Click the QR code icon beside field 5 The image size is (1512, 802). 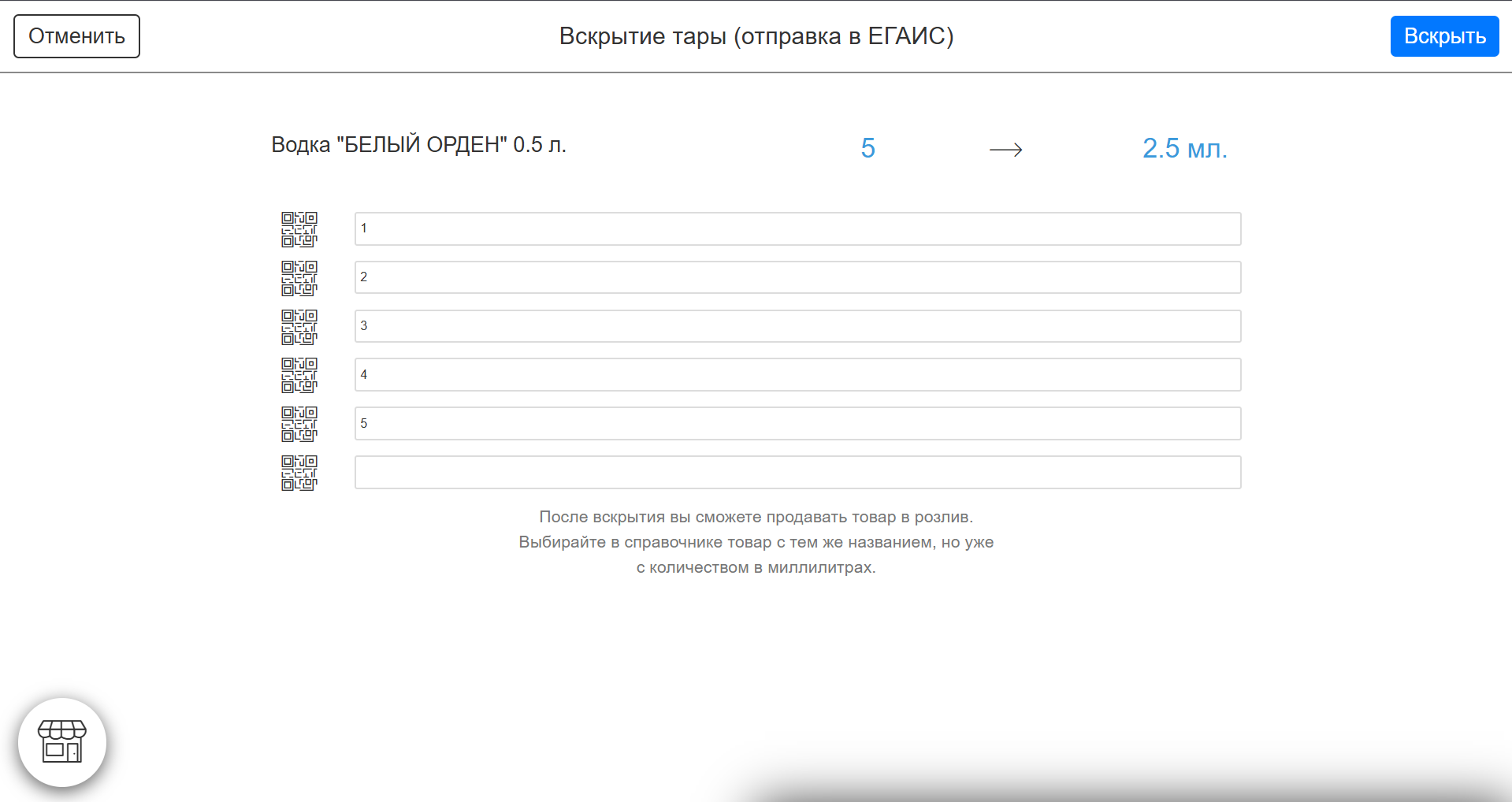(299, 424)
